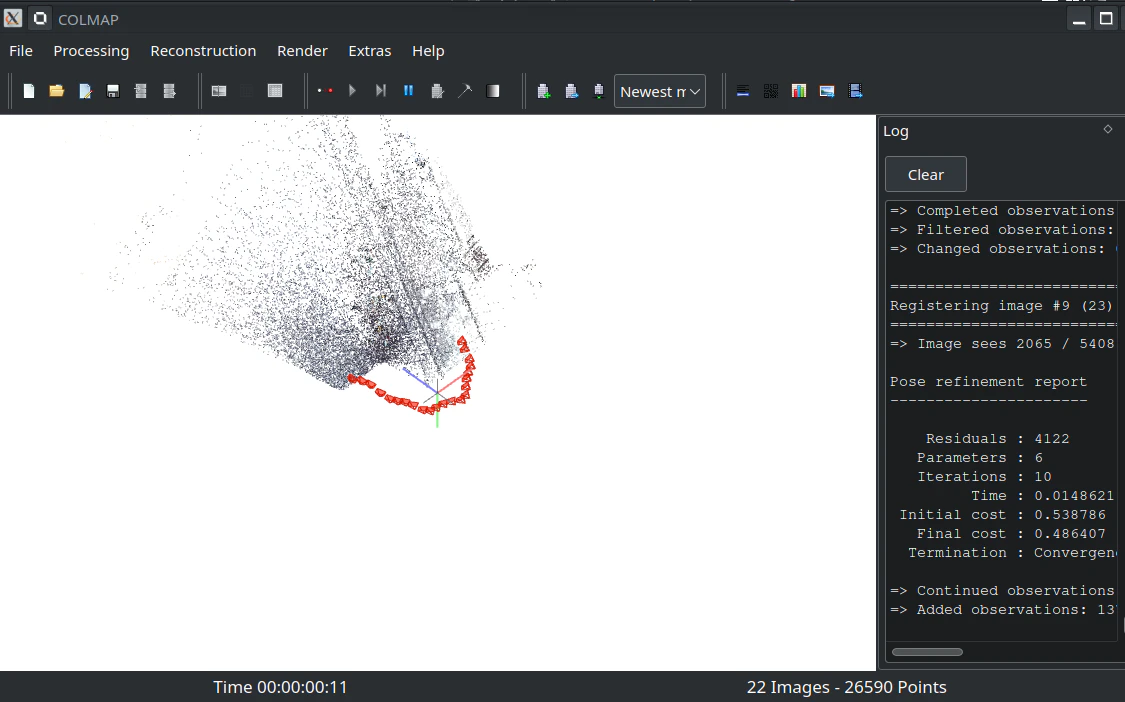Click the 'Iterations : 10' log line

pos(984,477)
